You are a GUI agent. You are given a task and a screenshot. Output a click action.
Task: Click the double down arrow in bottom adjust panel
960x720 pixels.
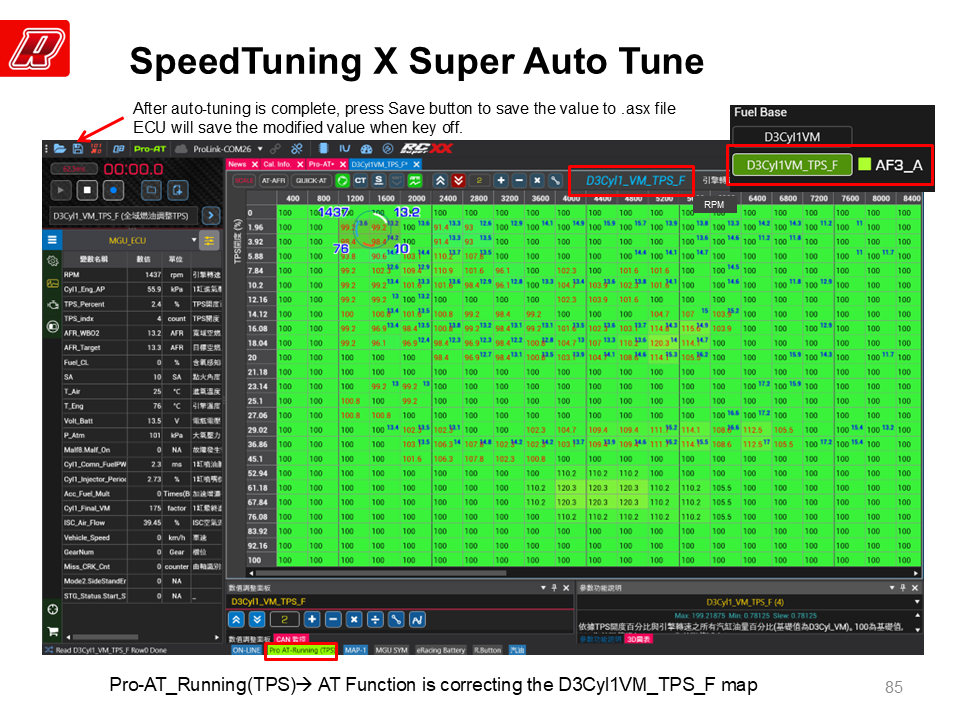[x=257, y=620]
